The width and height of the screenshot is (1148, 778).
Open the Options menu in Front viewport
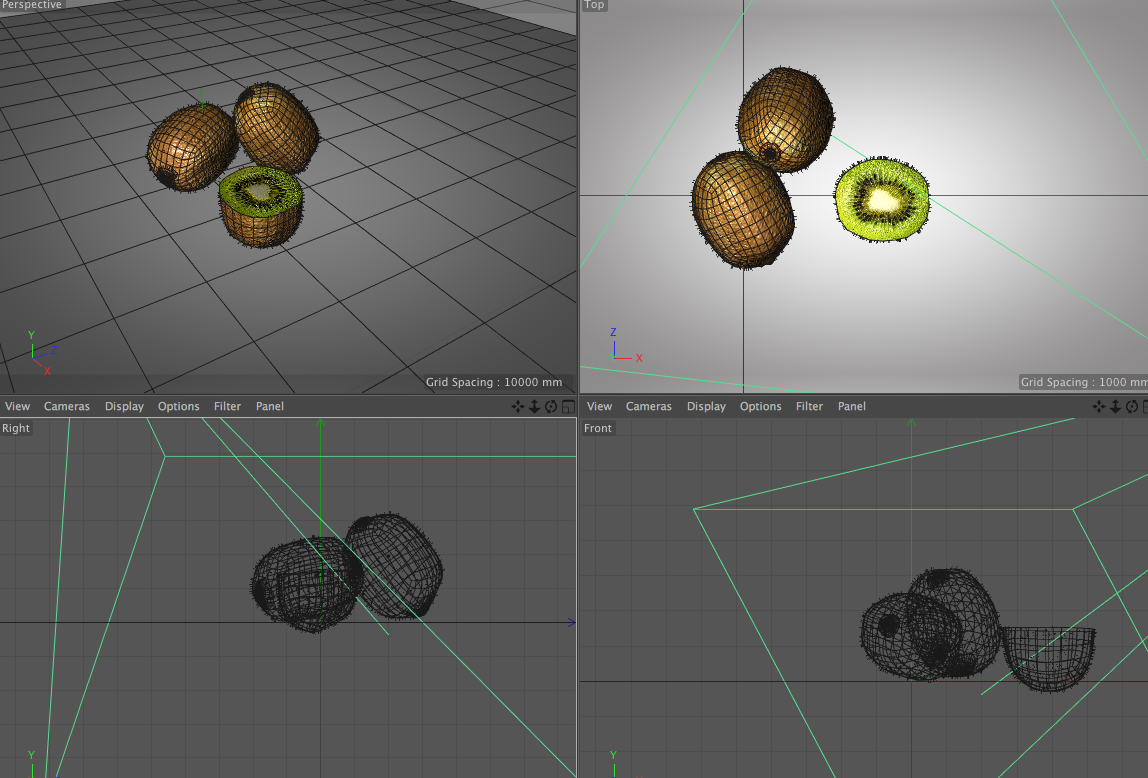[761, 406]
